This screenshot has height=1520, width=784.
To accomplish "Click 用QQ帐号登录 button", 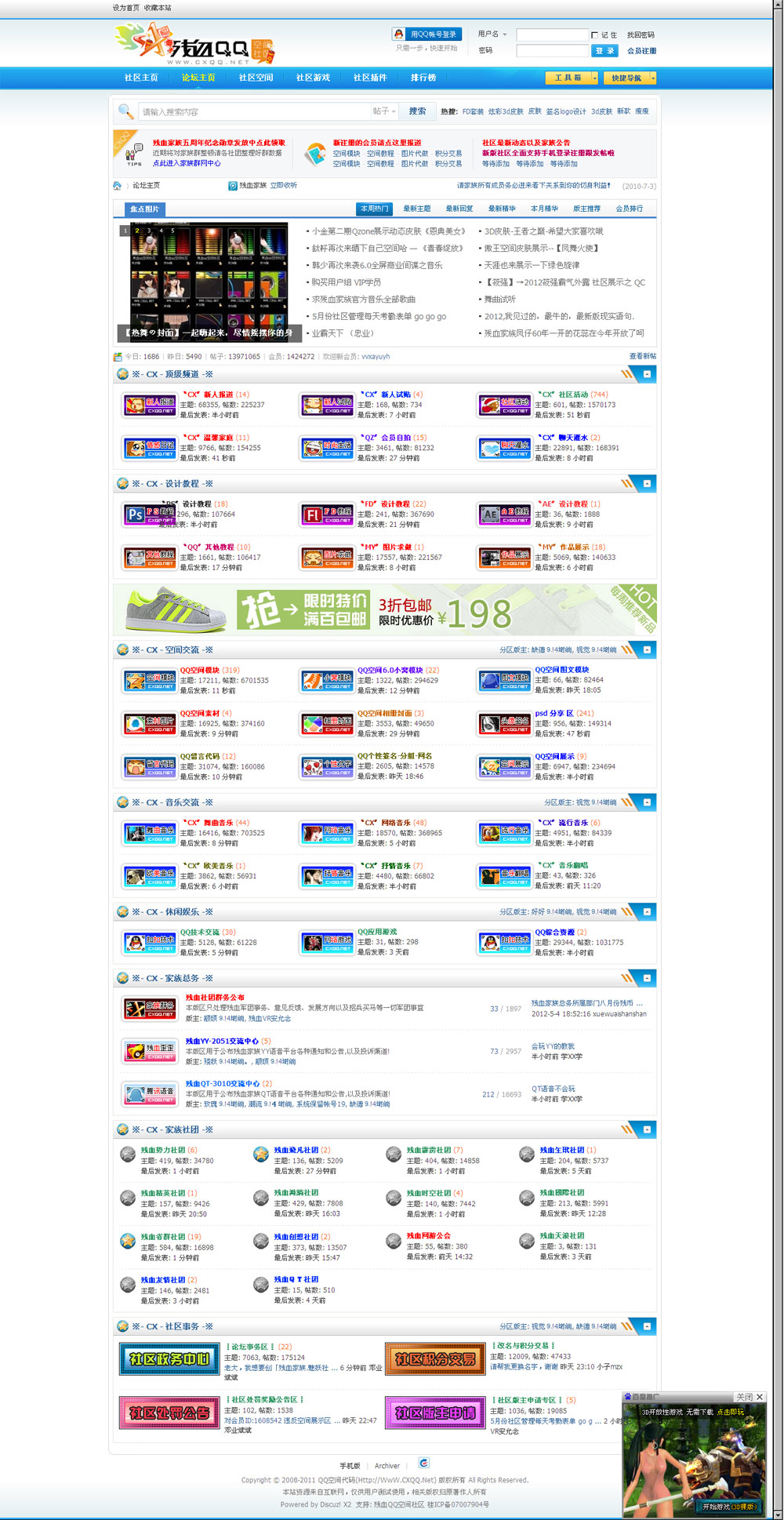I will click(427, 35).
